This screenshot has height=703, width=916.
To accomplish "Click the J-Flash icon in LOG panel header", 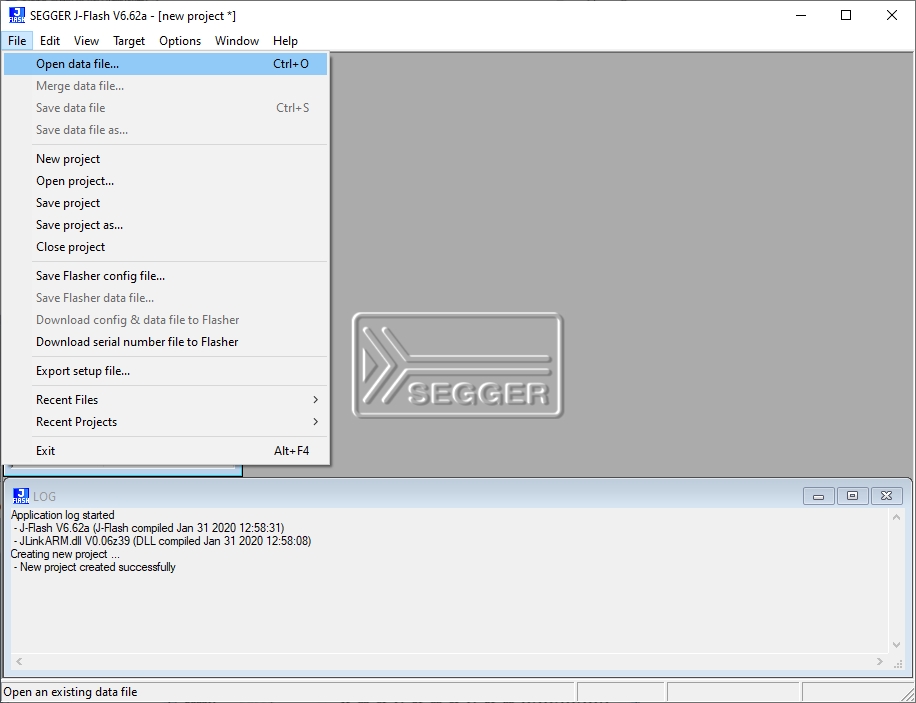I will pyautogui.click(x=20, y=496).
